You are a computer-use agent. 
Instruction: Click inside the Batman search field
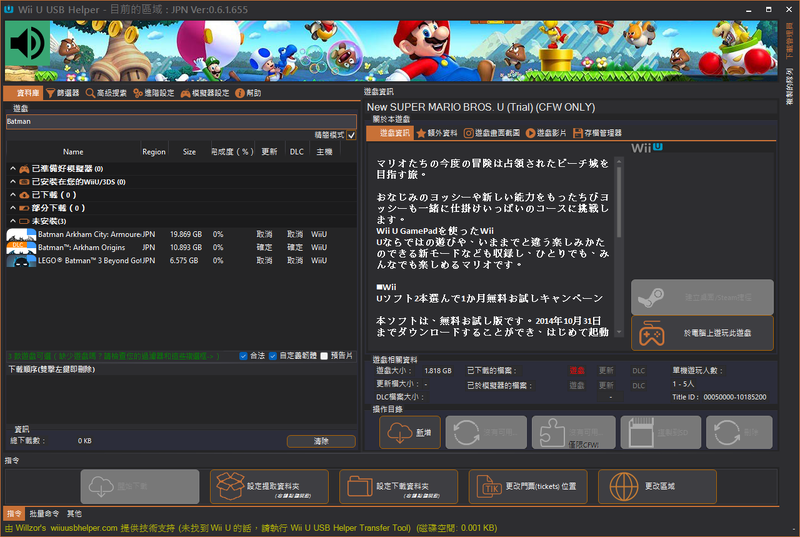(181, 121)
